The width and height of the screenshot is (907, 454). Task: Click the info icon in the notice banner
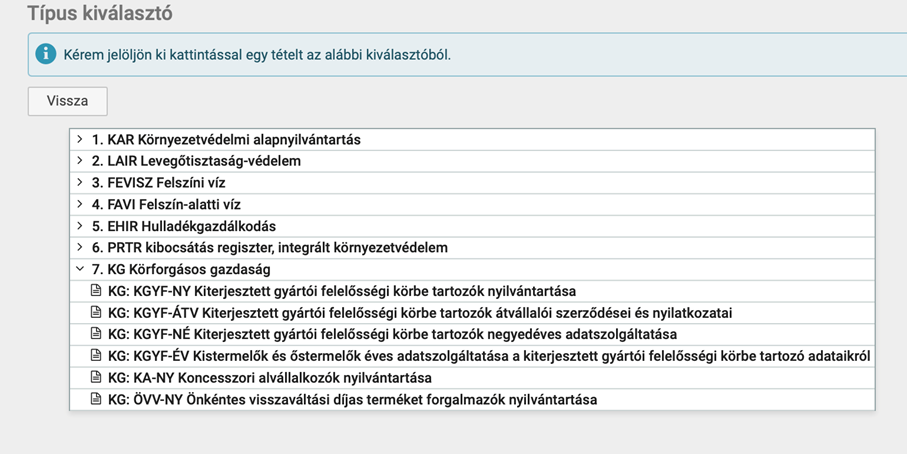tap(45, 54)
